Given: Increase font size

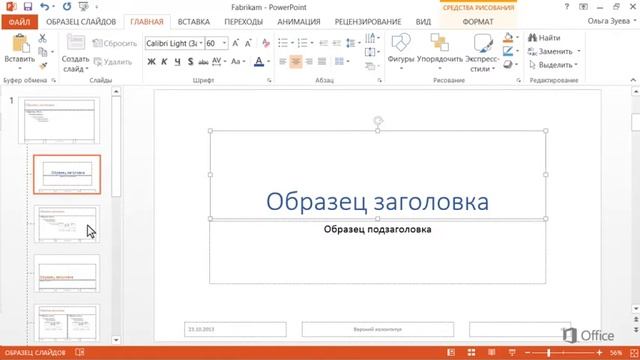Looking at the screenshot, I should click(x=236, y=43).
